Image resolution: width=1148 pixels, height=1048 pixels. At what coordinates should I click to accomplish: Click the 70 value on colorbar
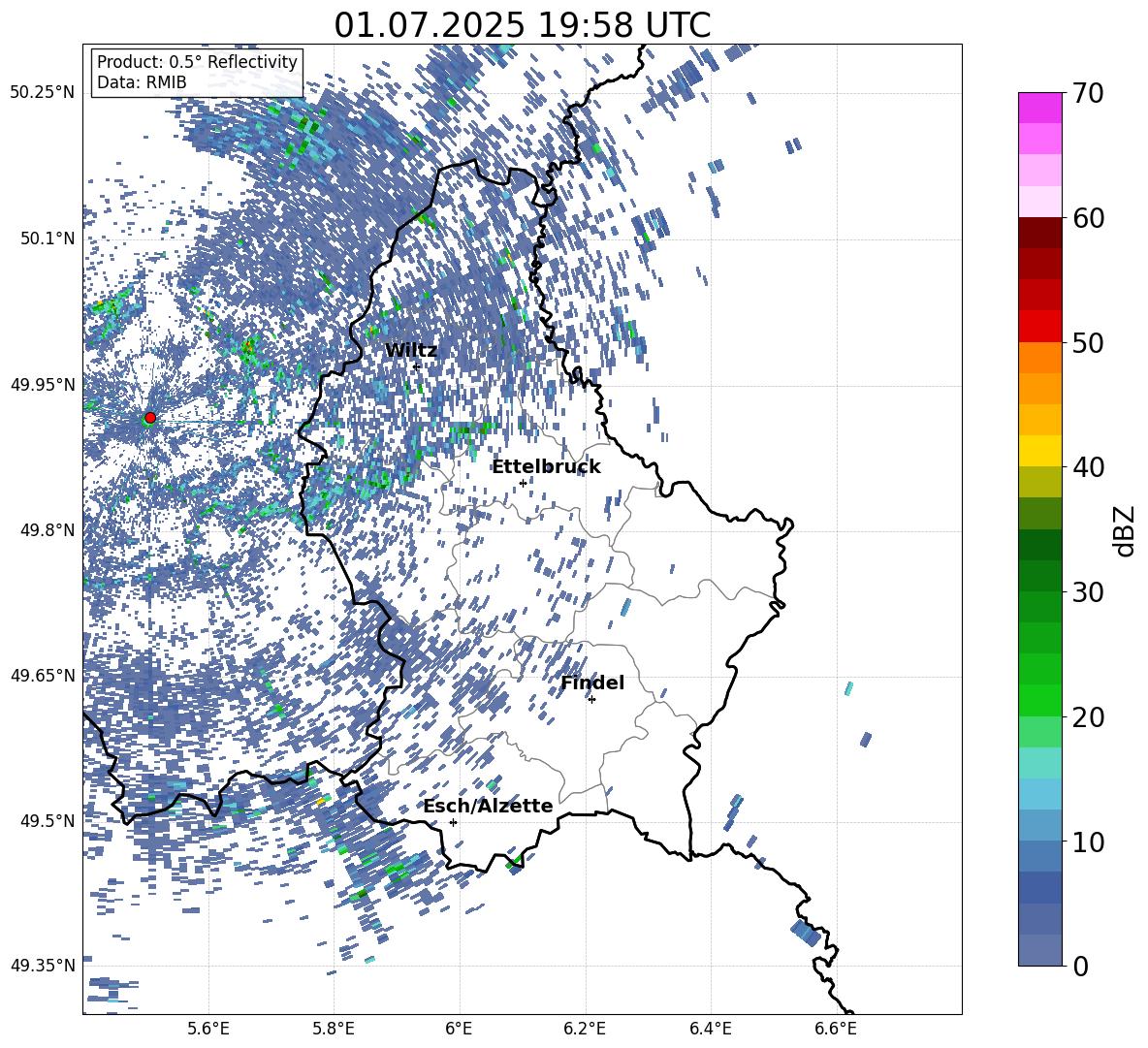[x=1088, y=93]
